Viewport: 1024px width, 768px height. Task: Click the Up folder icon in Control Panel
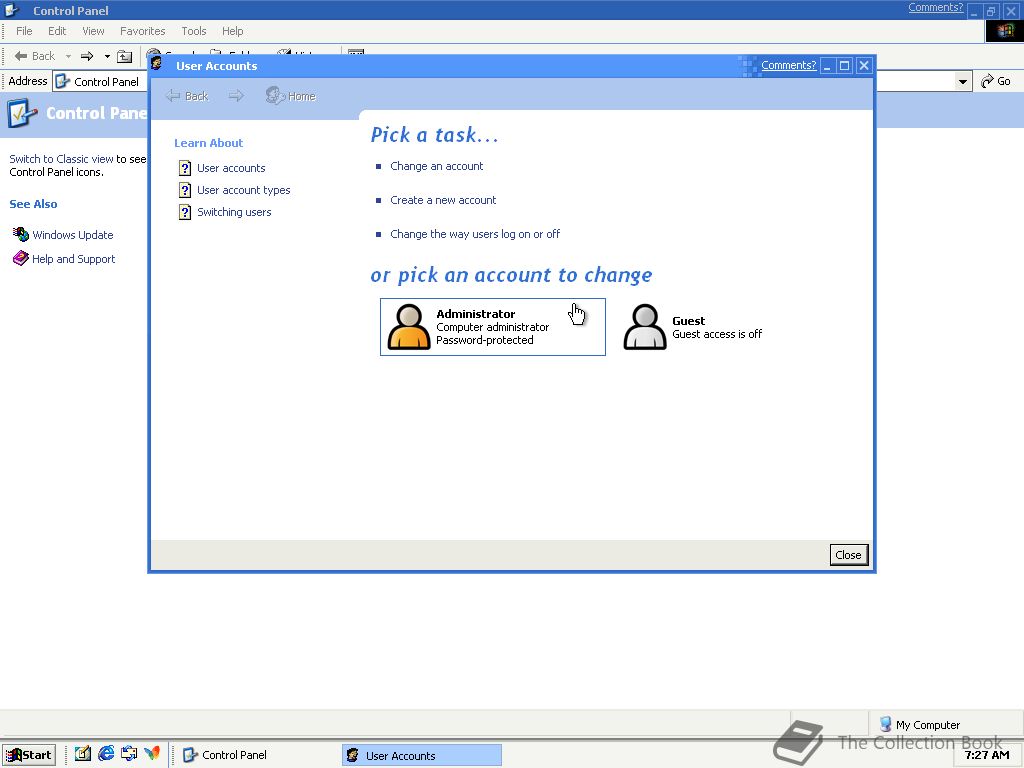pos(124,56)
